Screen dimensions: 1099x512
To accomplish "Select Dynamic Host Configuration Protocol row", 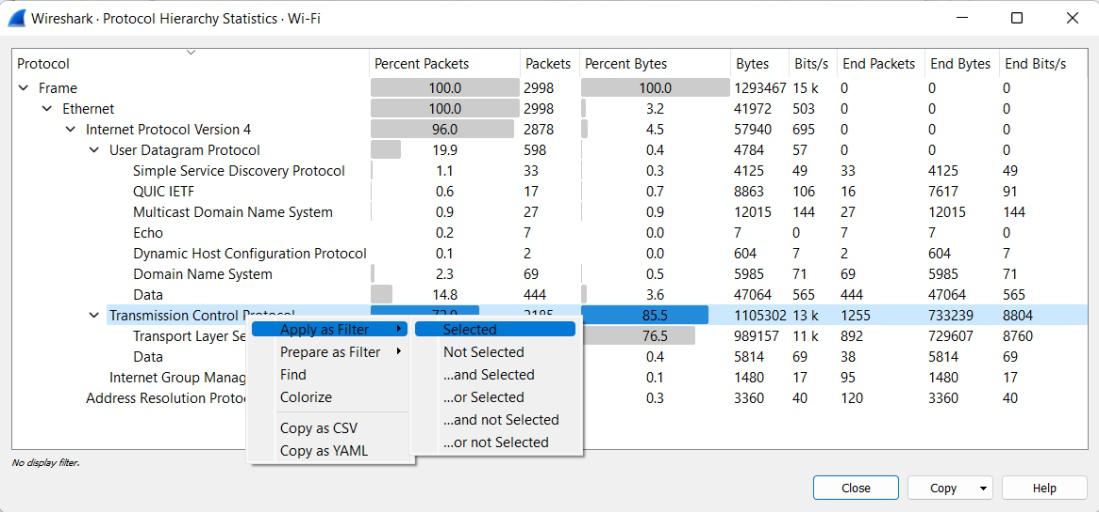I will (x=550, y=253).
